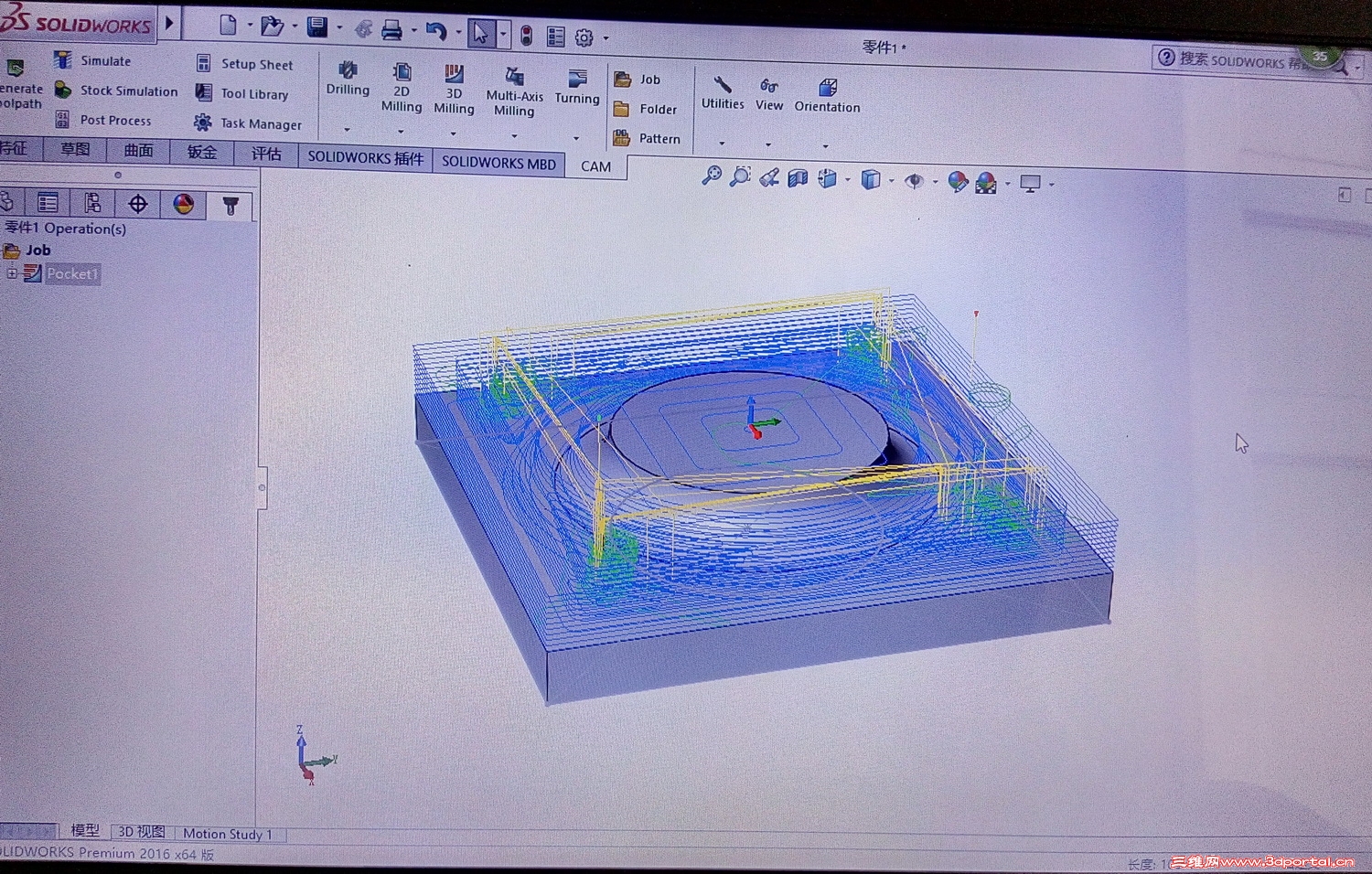Image resolution: width=1372 pixels, height=874 pixels.
Task: Start Stock Simulation
Action: tap(116, 91)
